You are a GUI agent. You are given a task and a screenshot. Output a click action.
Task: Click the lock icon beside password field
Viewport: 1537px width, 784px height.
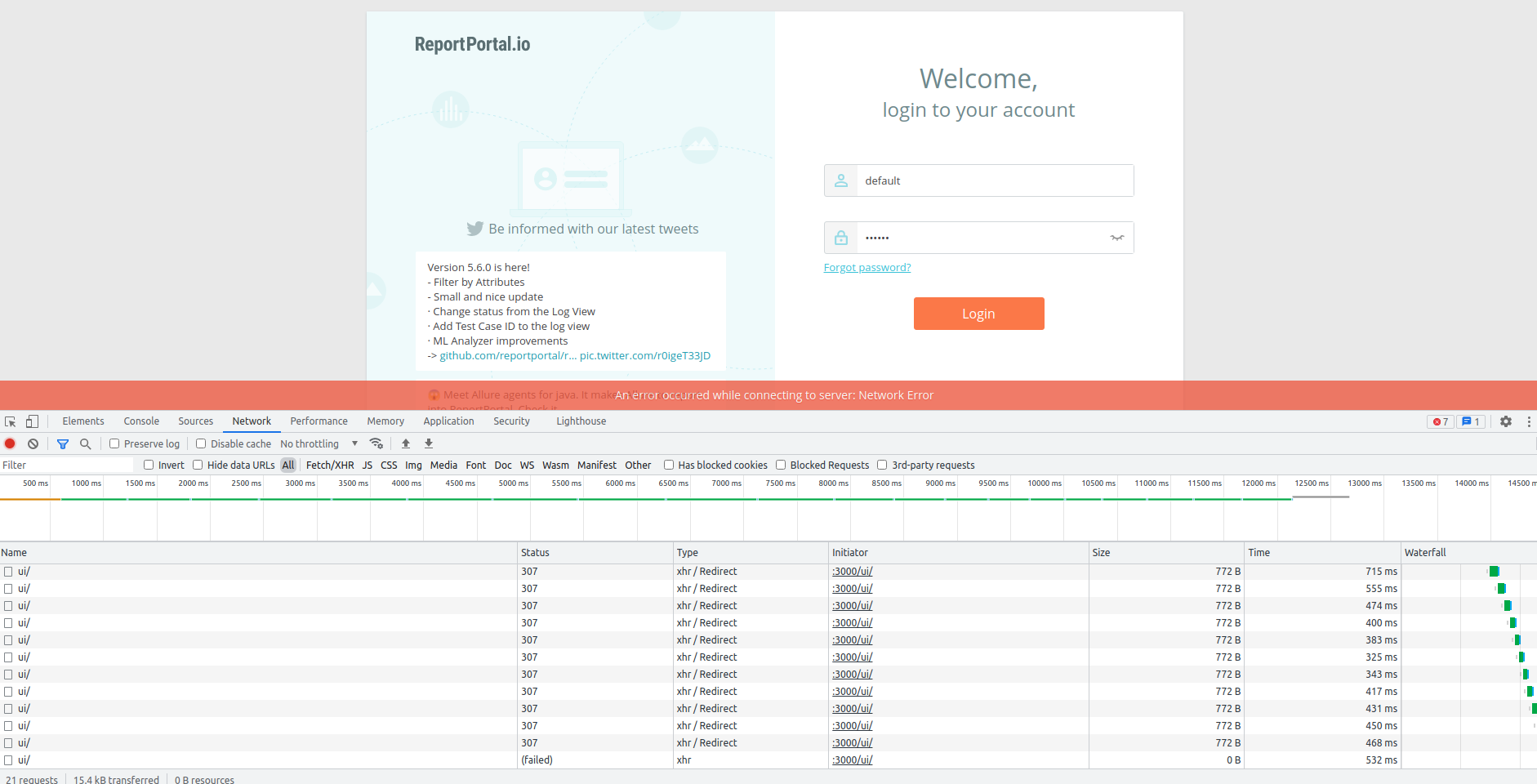click(841, 238)
